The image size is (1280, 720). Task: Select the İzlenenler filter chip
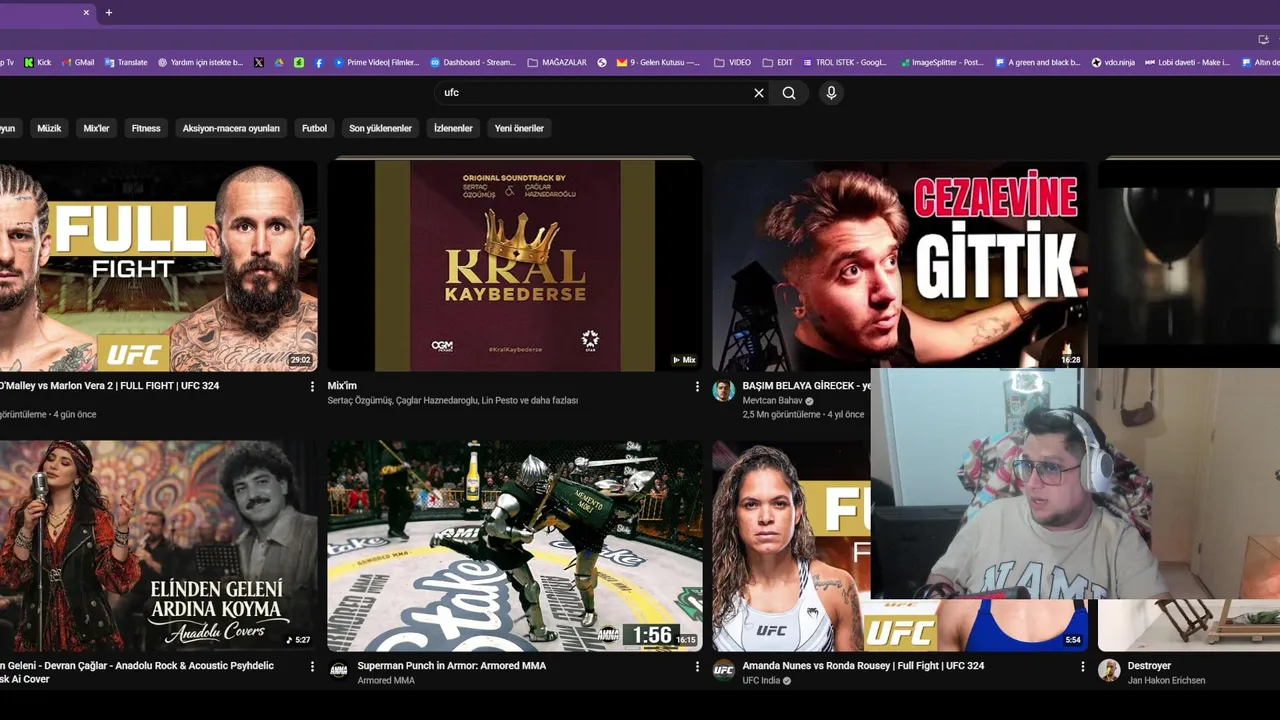(453, 128)
